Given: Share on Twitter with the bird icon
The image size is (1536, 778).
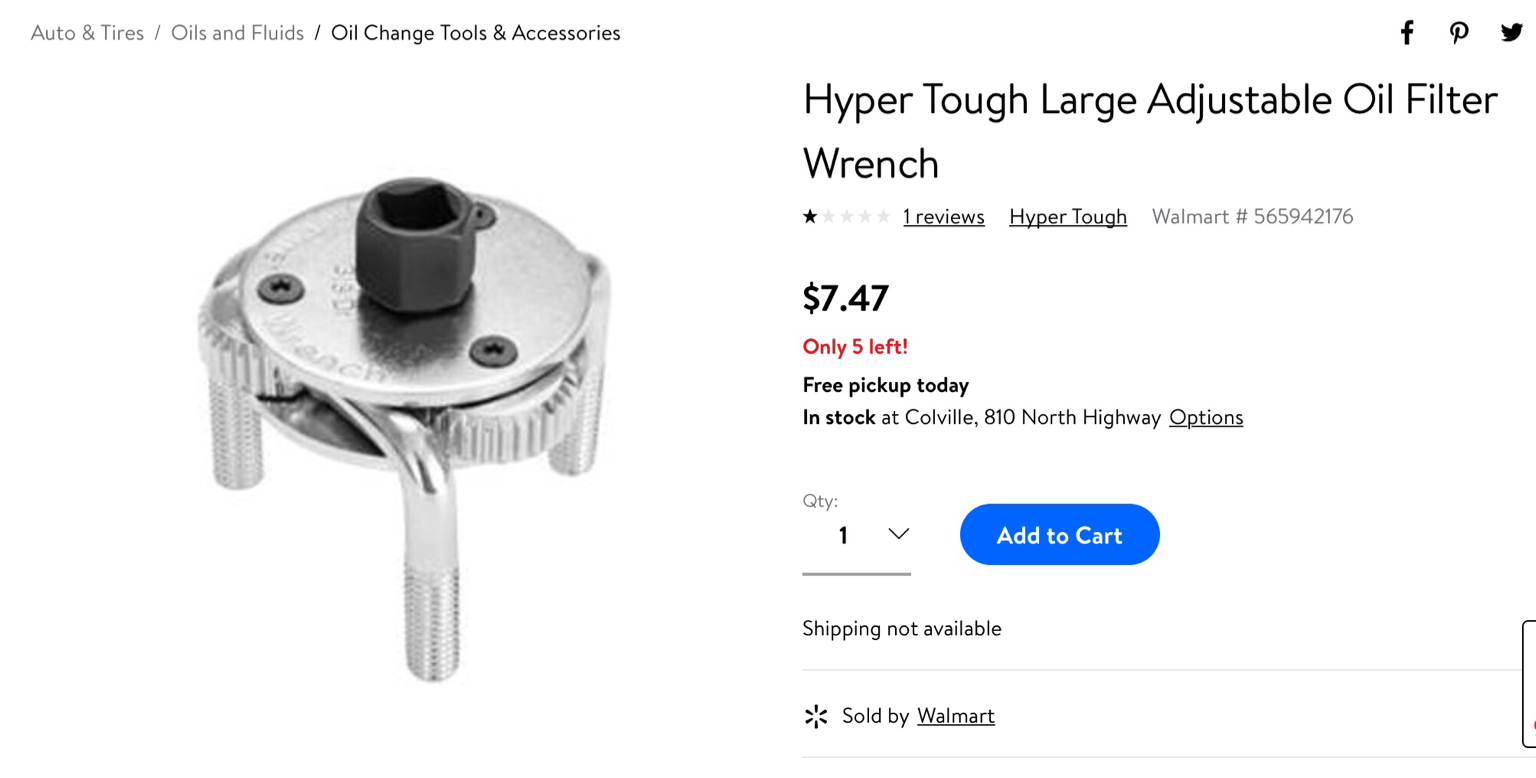Looking at the screenshot, I should [1512, 32].
